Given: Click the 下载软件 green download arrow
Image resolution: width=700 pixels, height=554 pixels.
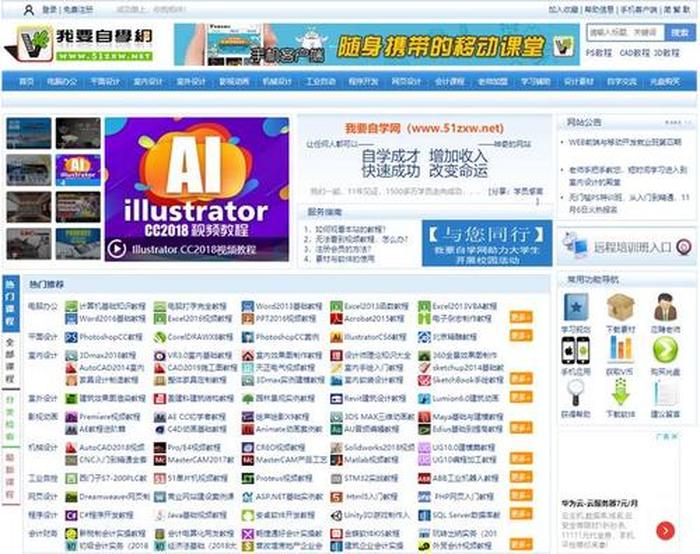Looking at the screenshot, I should tap(621, 393).
